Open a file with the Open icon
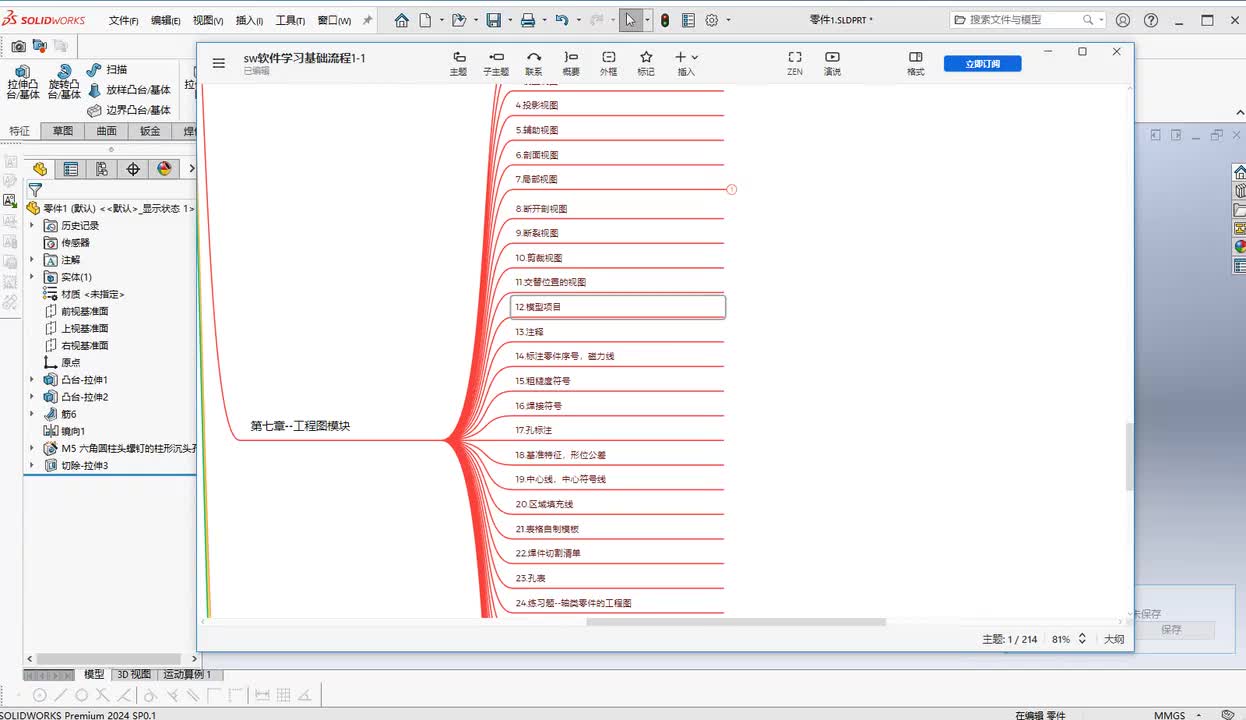Image resolution: width=1246 pixels, height=720 pixels. [459, 20]
